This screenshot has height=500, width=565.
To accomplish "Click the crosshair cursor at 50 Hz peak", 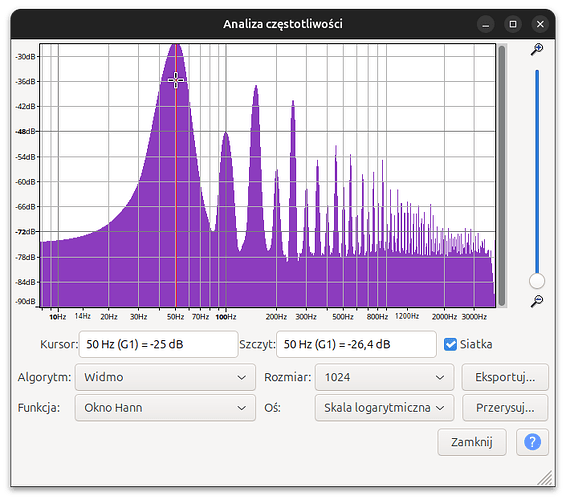I will click(176, 80).
